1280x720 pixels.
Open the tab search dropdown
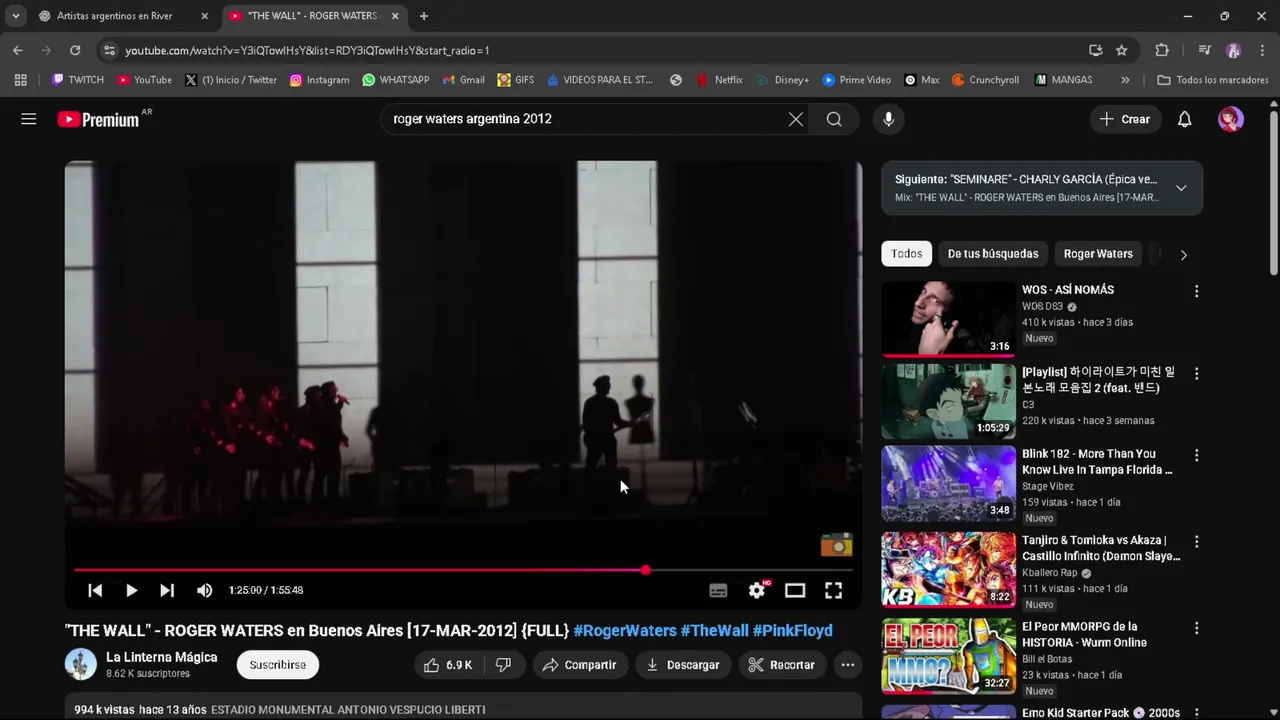coord(15,16)
